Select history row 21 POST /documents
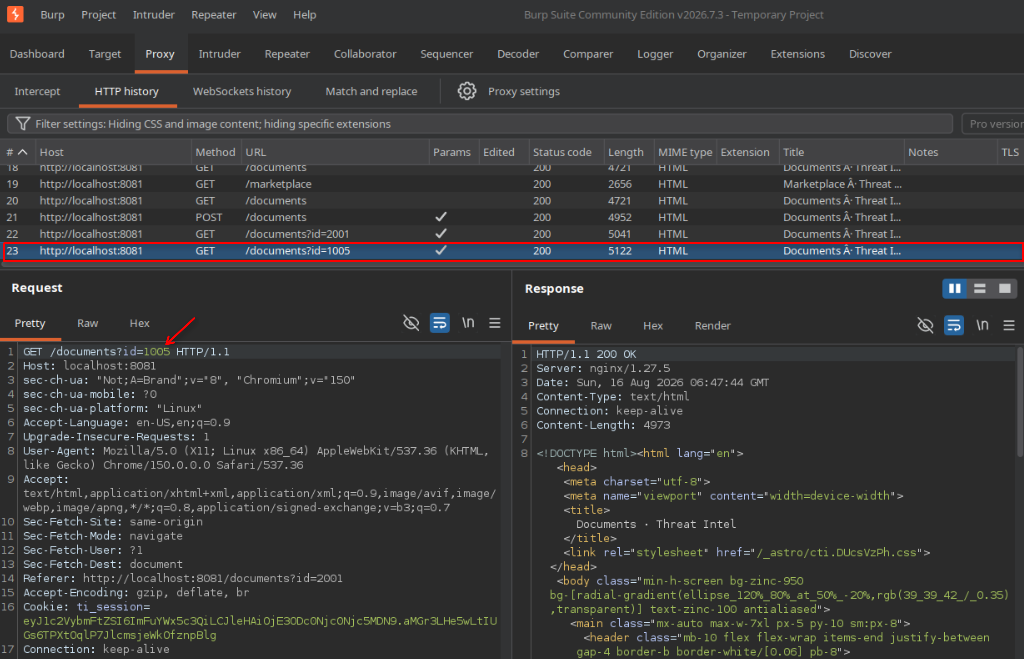 click(x=512, y=217)
